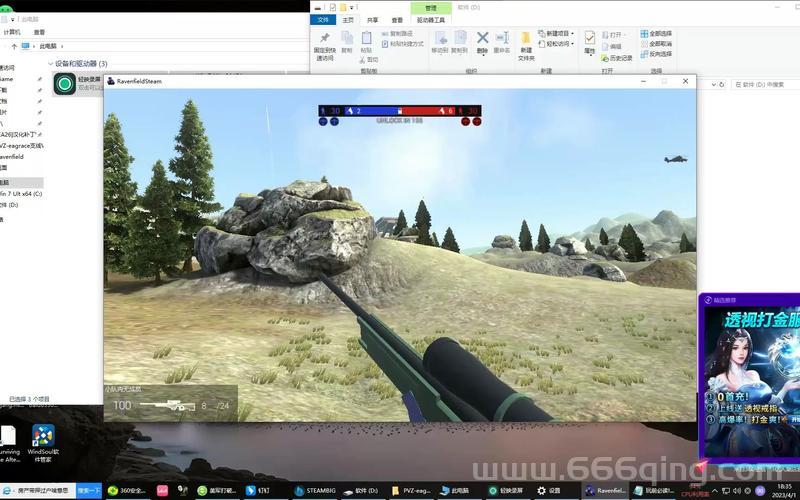Click the quick access new folder icon
The image size is (800, 500).
coord(343,7)
